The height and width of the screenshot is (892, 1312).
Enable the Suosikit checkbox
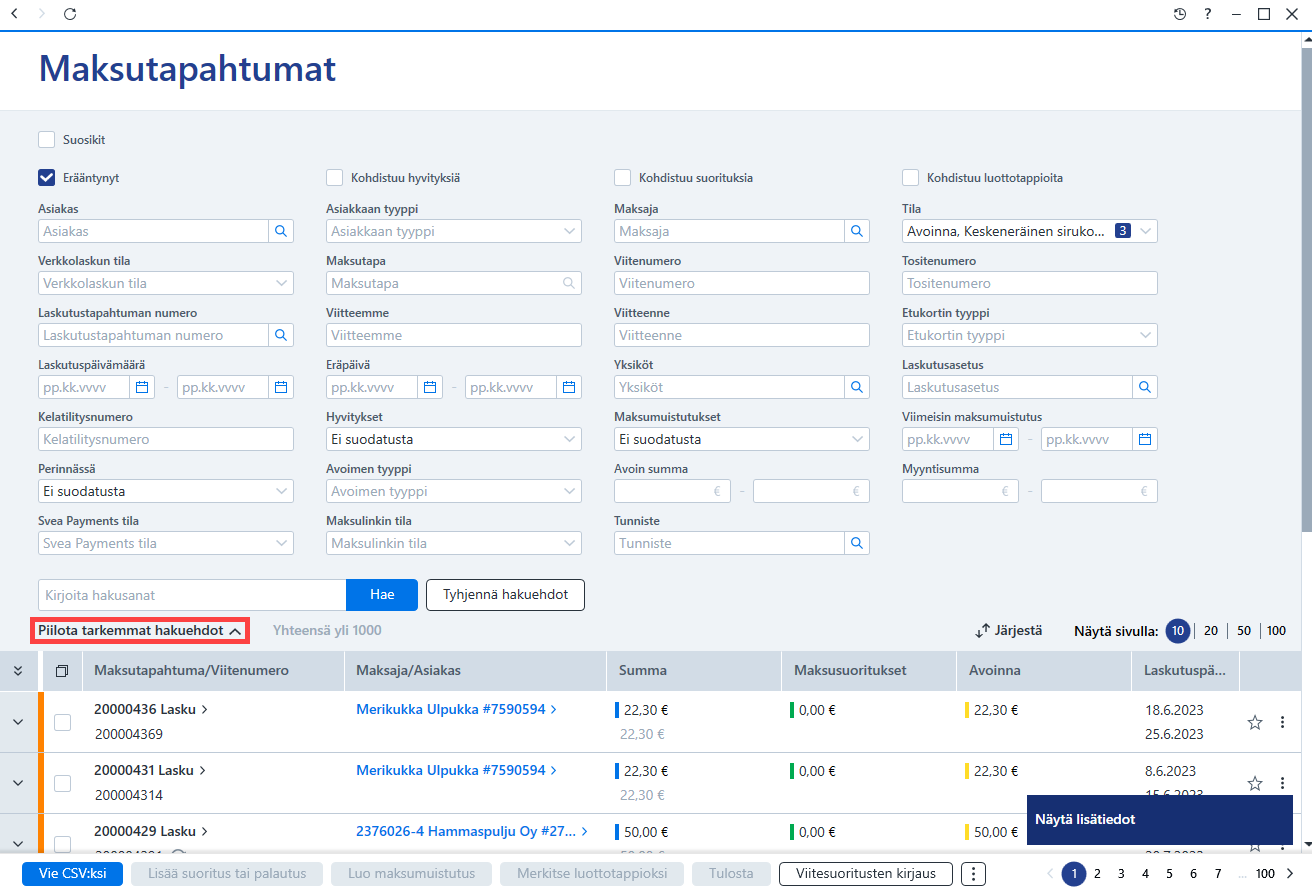[46, 140]
